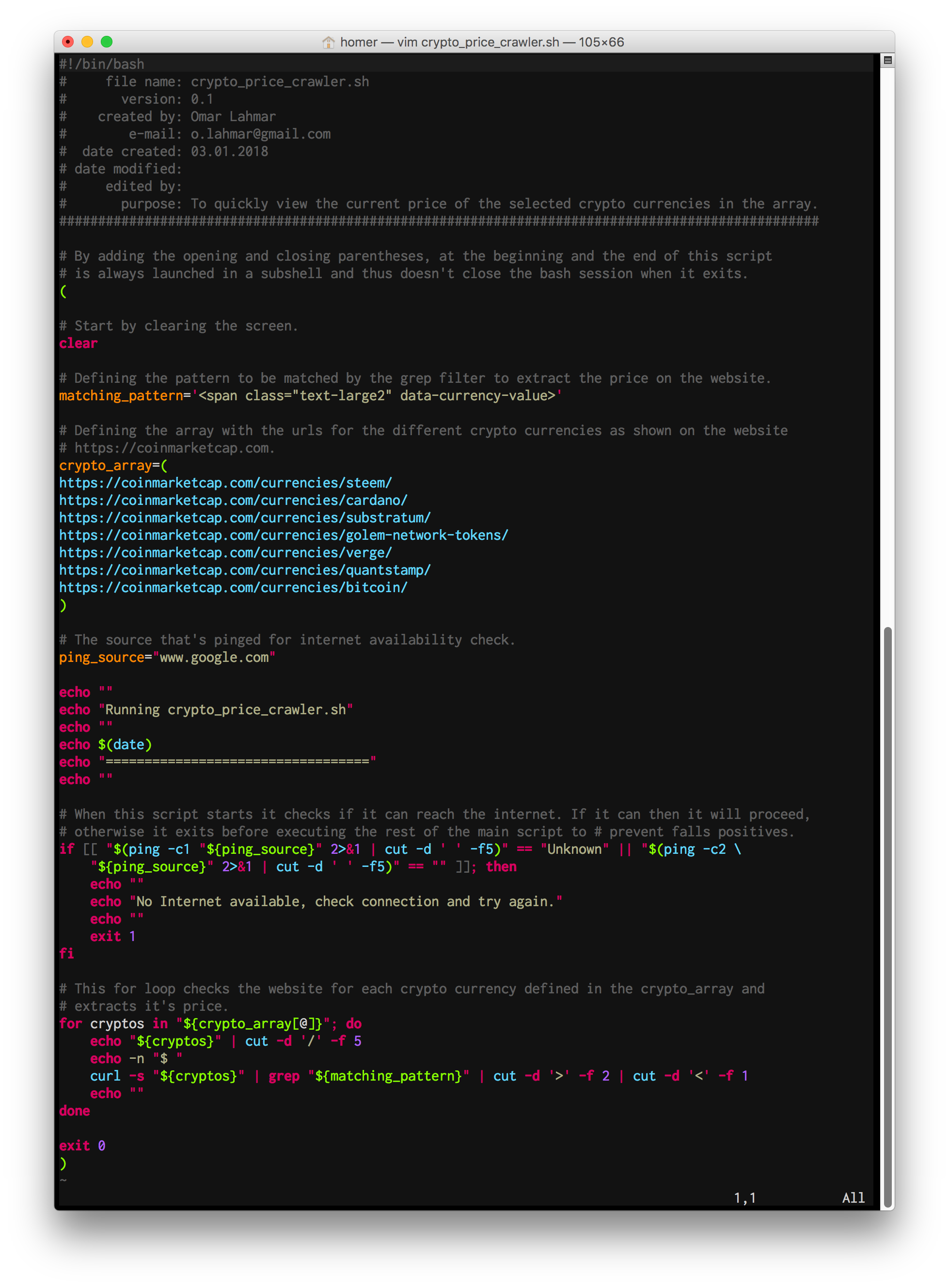Image resolution: width=949 pixels, height=1288 pixels.
Task: Click the 'exit 0' statement
Action: [x=82, y=1146]
